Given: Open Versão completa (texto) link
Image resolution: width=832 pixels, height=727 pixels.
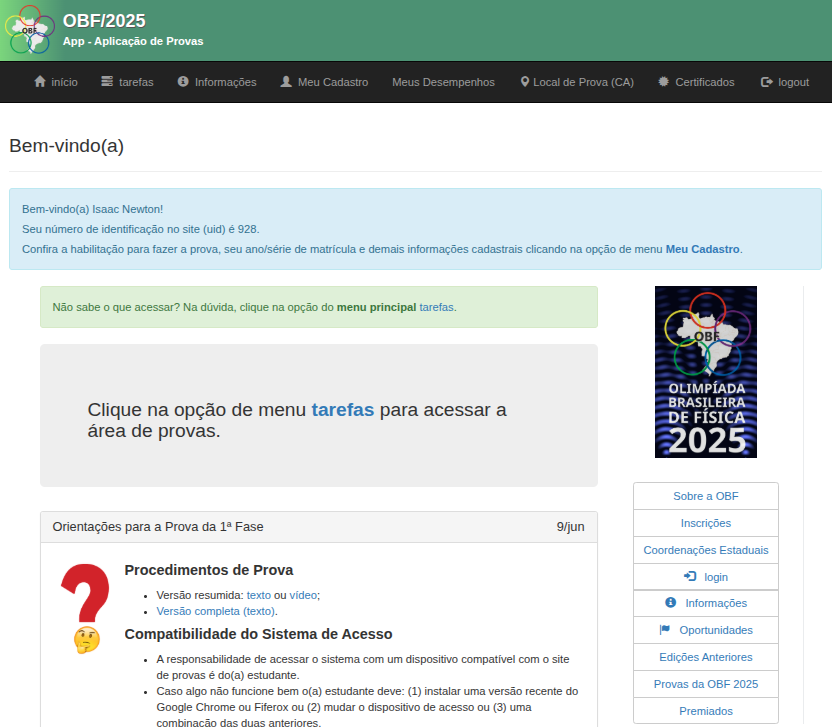Looking at the screenshot, I should [215, 611].
